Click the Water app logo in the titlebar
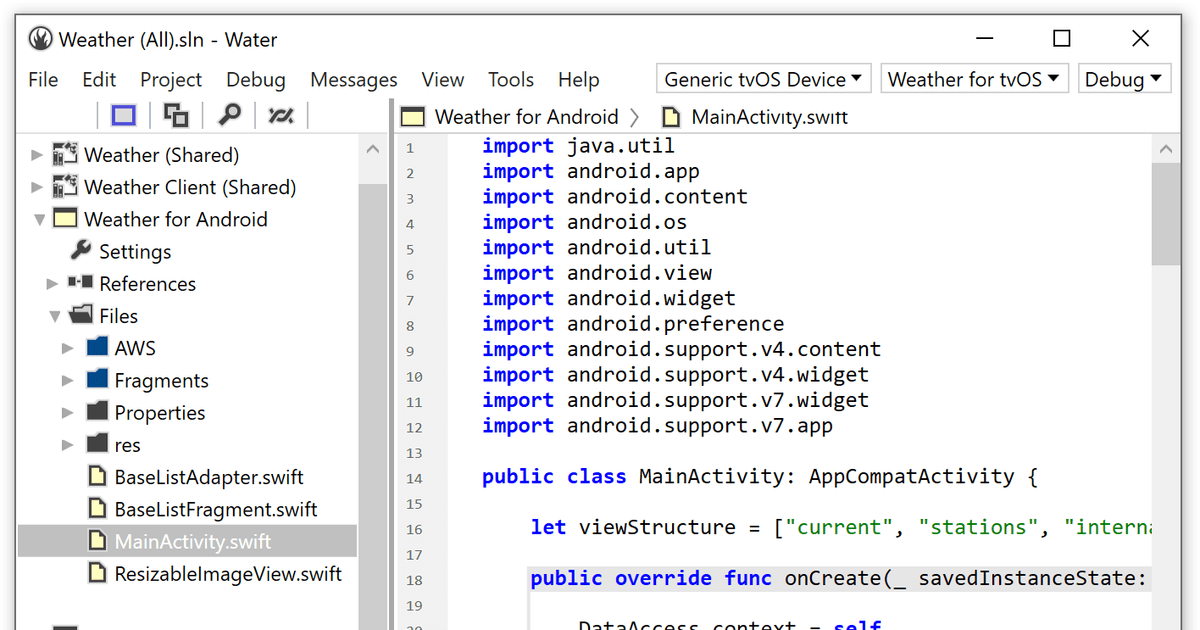Viewport: 1200px width, 630px height. (x=40, y=39)
